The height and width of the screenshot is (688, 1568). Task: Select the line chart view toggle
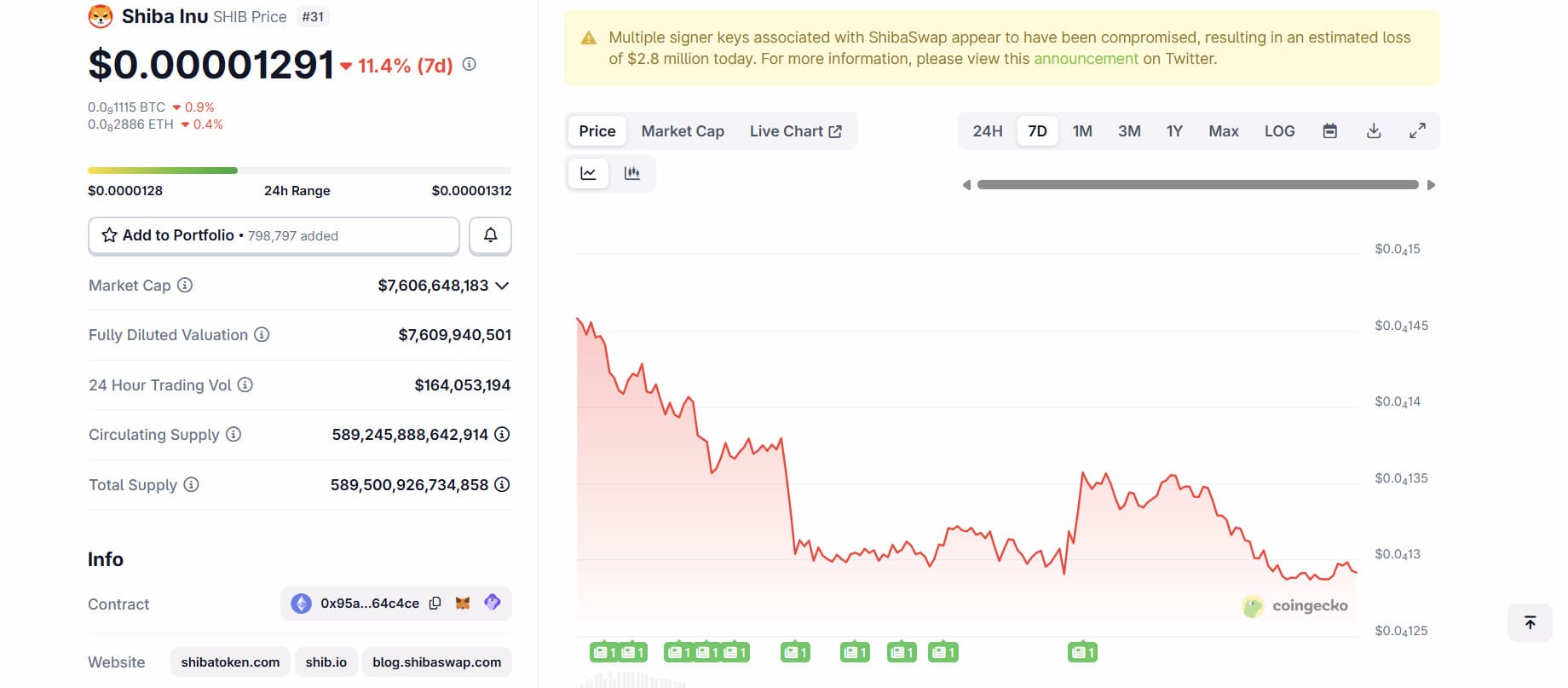pos(588,173)
